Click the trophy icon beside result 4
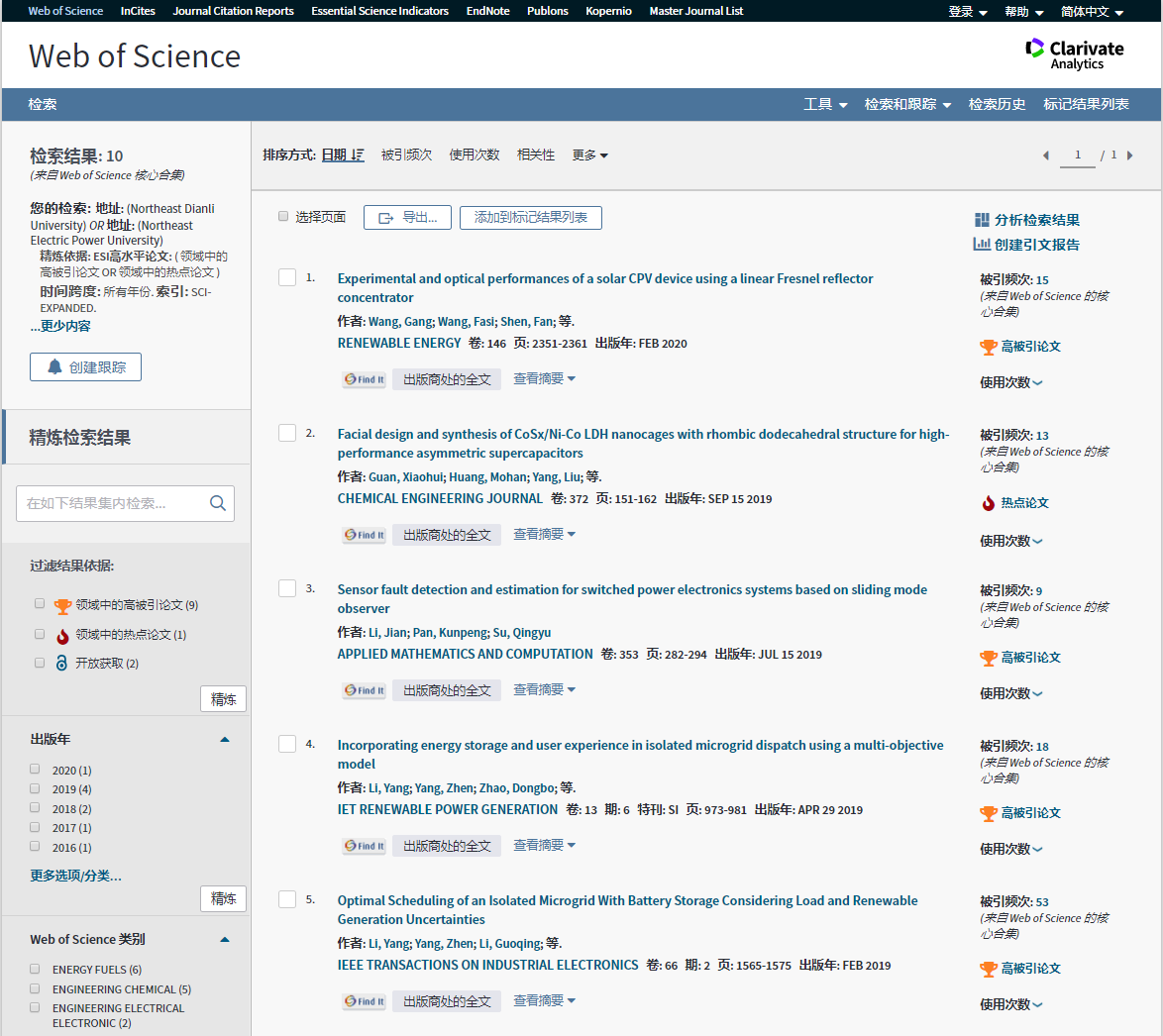This screenshot has height=1036, width=1163. (988, 813)
